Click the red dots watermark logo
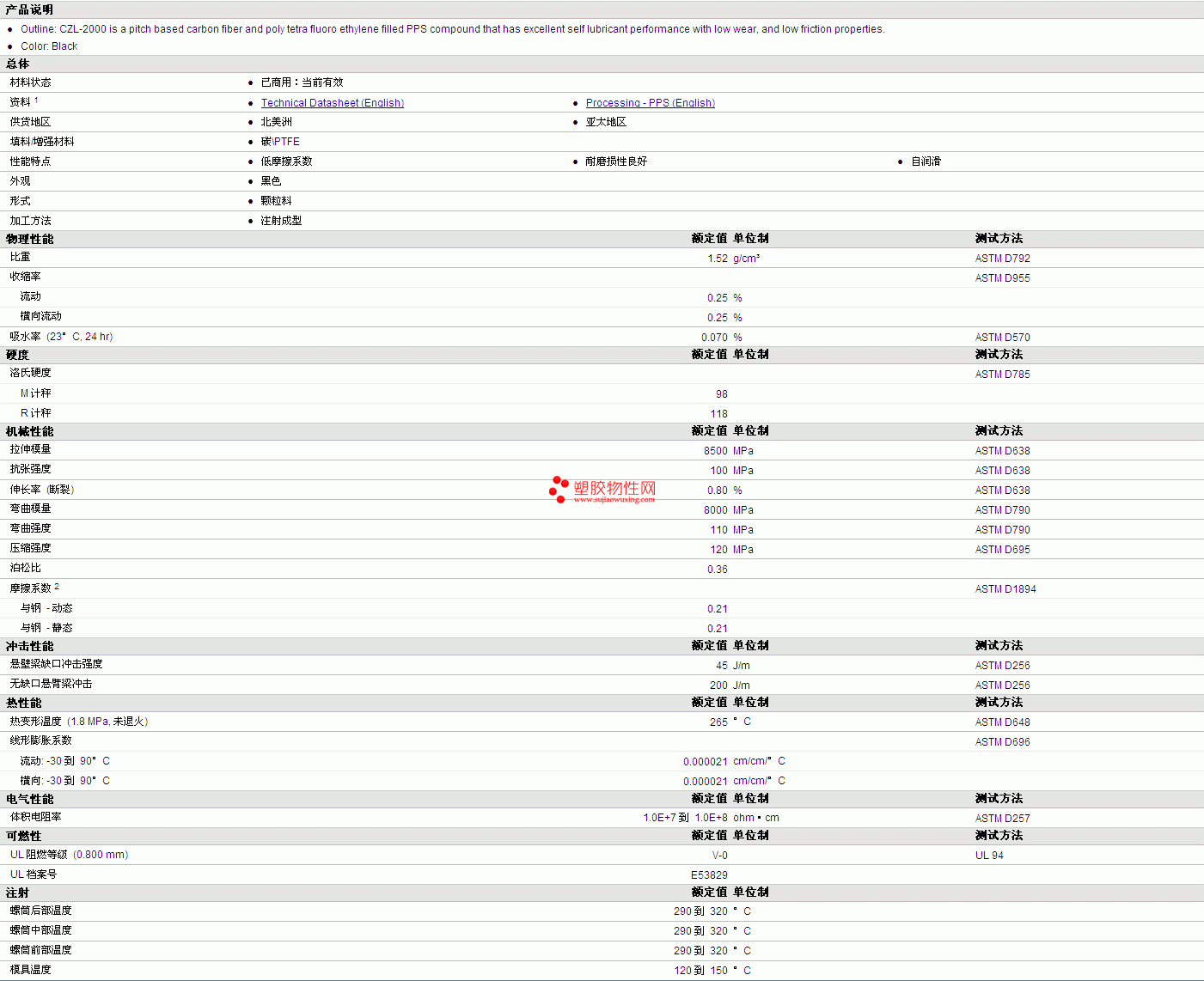This screenshot has width=1204, height=981. (559, 489)
